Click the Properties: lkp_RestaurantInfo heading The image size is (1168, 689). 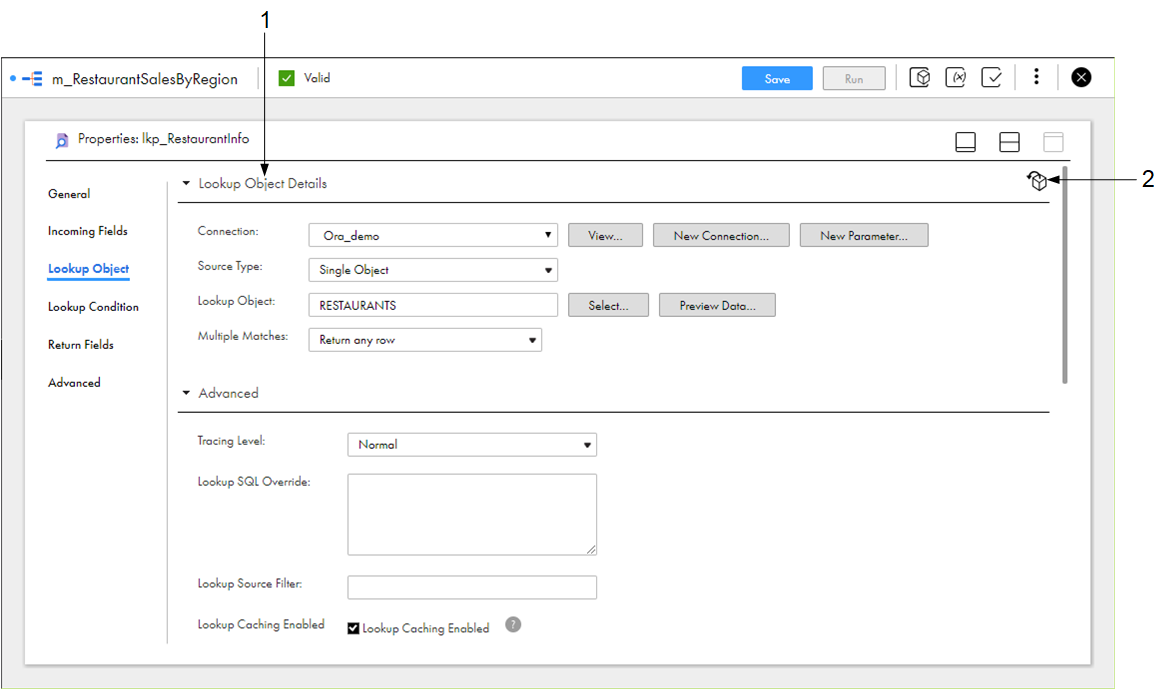tap(163, 139)
